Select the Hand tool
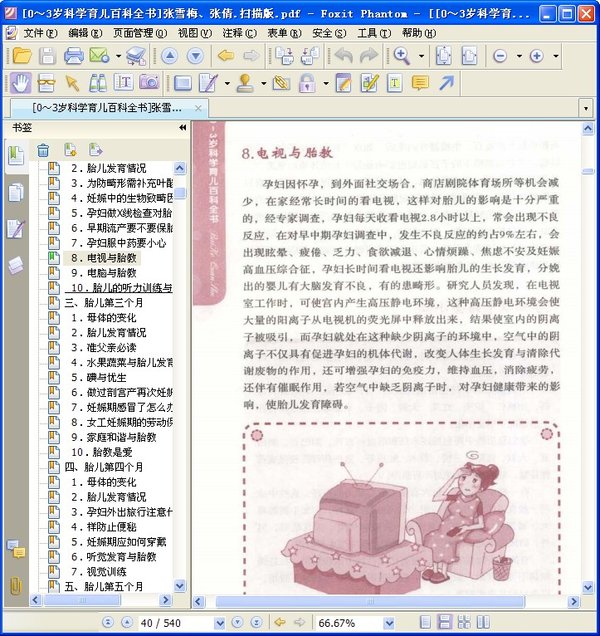This screenshot has height=636, width=600. [21, 83]
